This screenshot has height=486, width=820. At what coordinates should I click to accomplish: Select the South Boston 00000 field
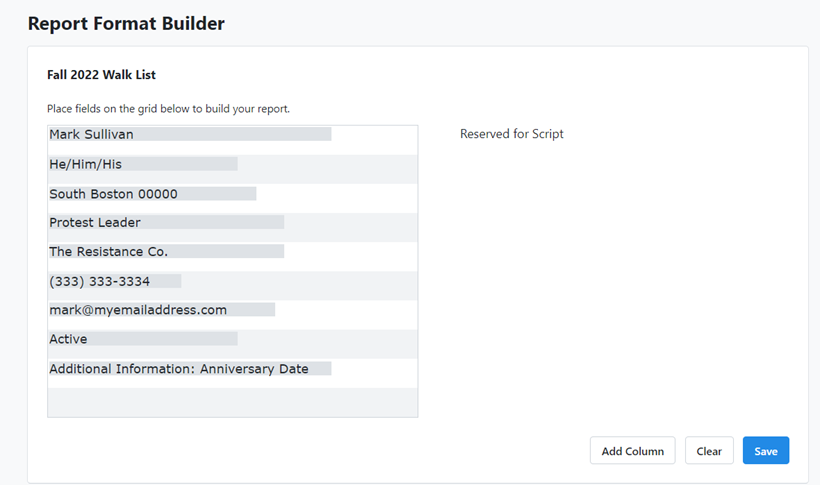[152, 194]
